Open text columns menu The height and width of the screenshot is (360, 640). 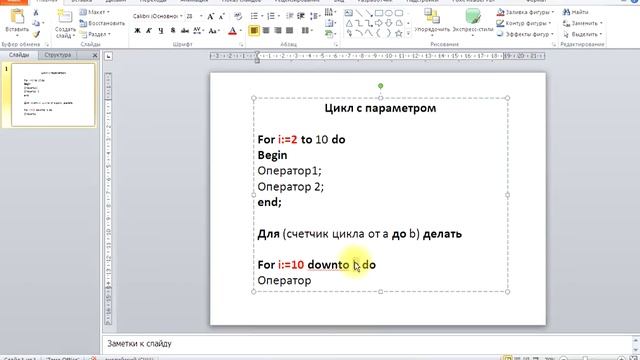point(306,31)
